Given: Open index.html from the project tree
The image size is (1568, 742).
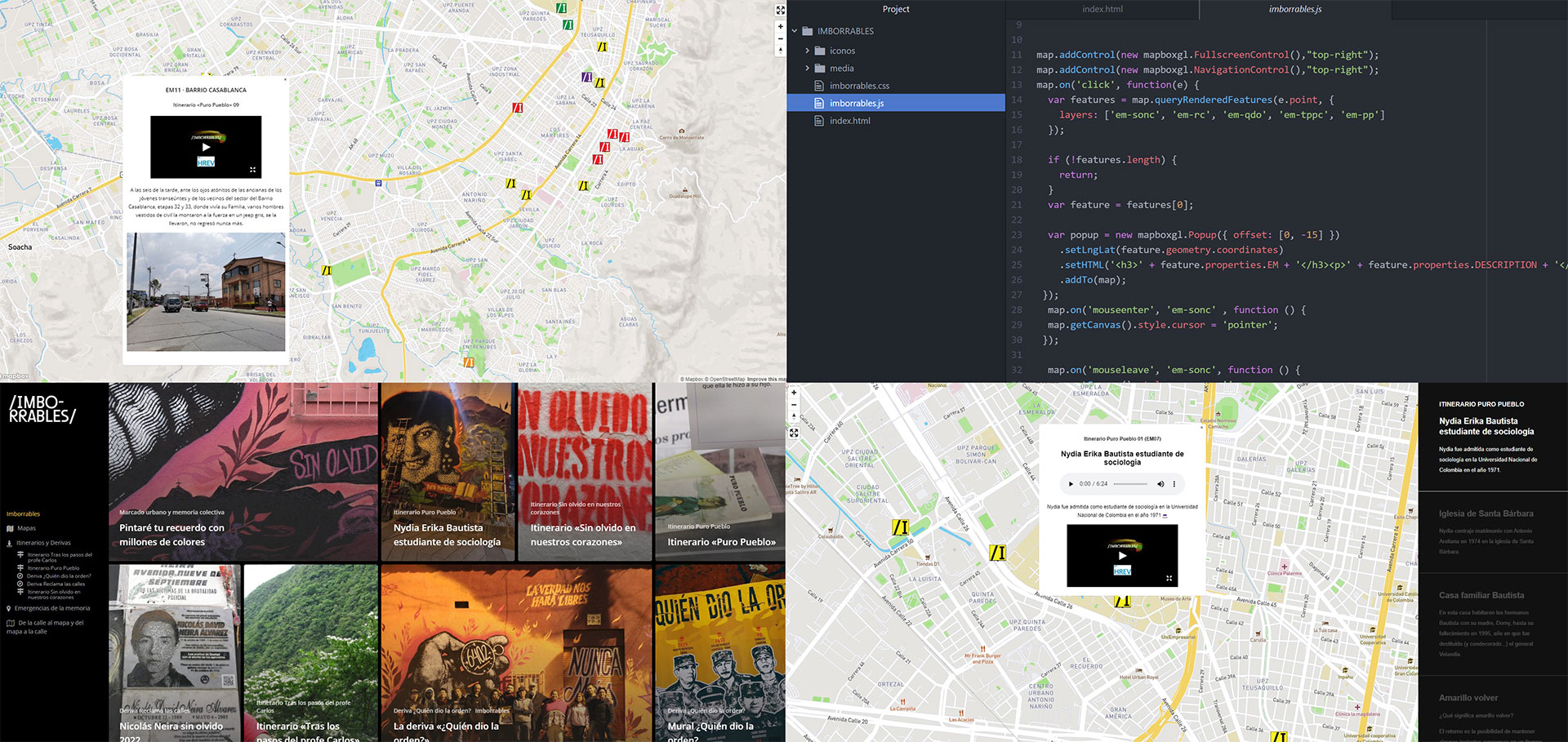Looking at the screenshot, I should pos(849,121).
